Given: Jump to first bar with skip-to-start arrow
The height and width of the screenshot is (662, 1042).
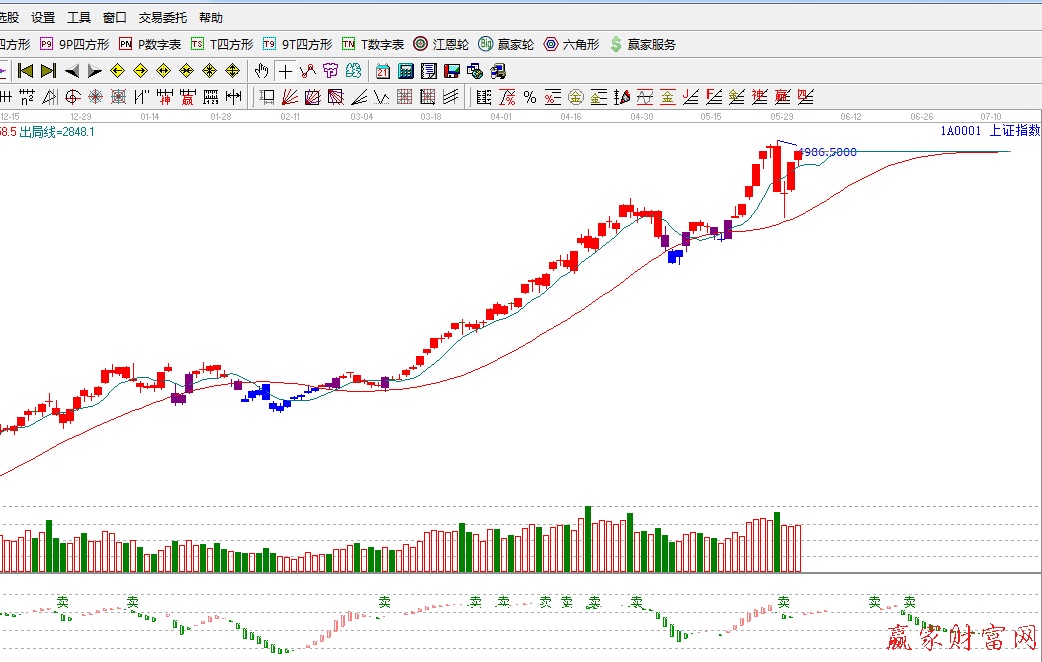Looking at the screenshot, I should [25, 71].
